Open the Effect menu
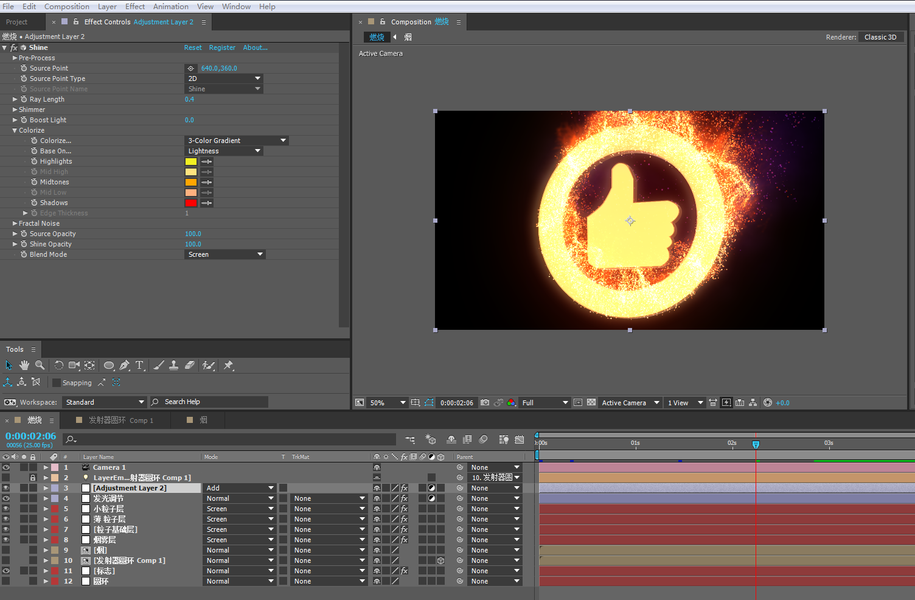915x600 pixels. tap(135, 6)
